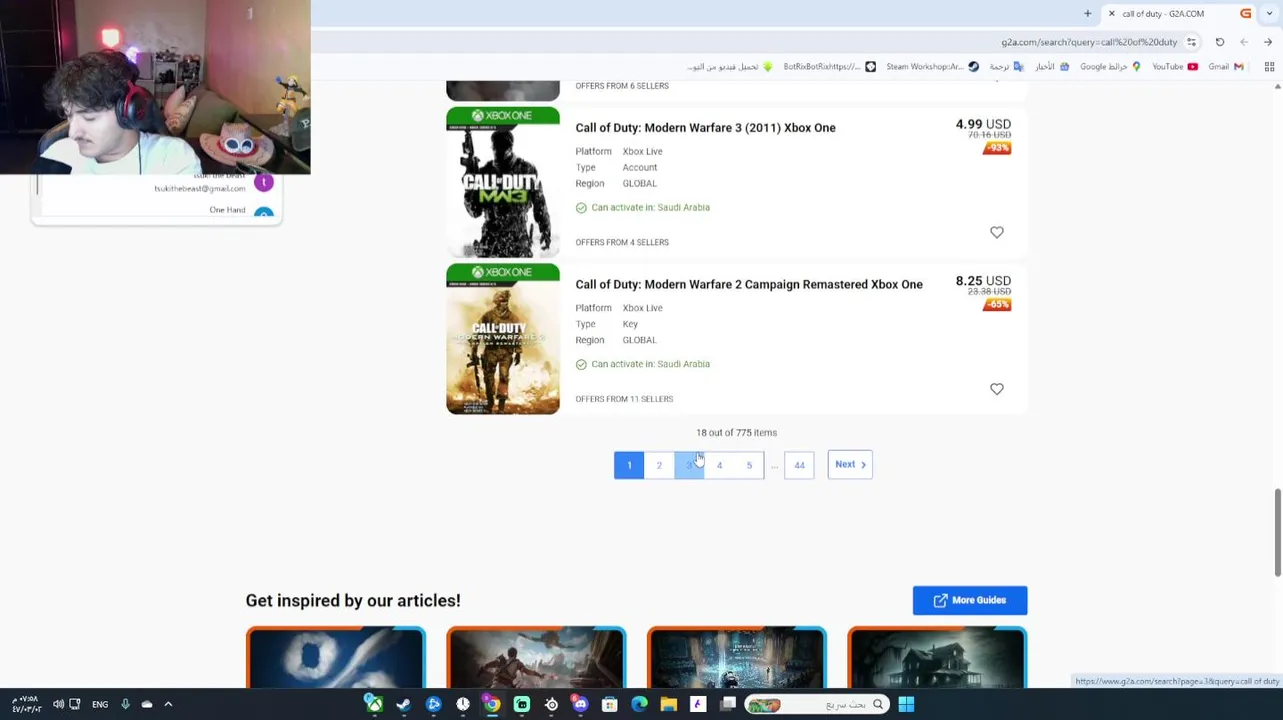The width and height of the screenshot is (1283, 720).
Task: Open the More Guides button
Action: (x=970, y=600)
